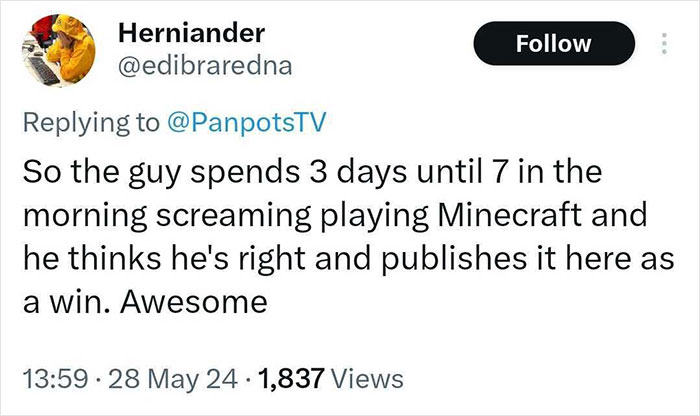Click the word 'thinks' in the tweet
This screenshot has width=700, height=416.
point(114,259)
